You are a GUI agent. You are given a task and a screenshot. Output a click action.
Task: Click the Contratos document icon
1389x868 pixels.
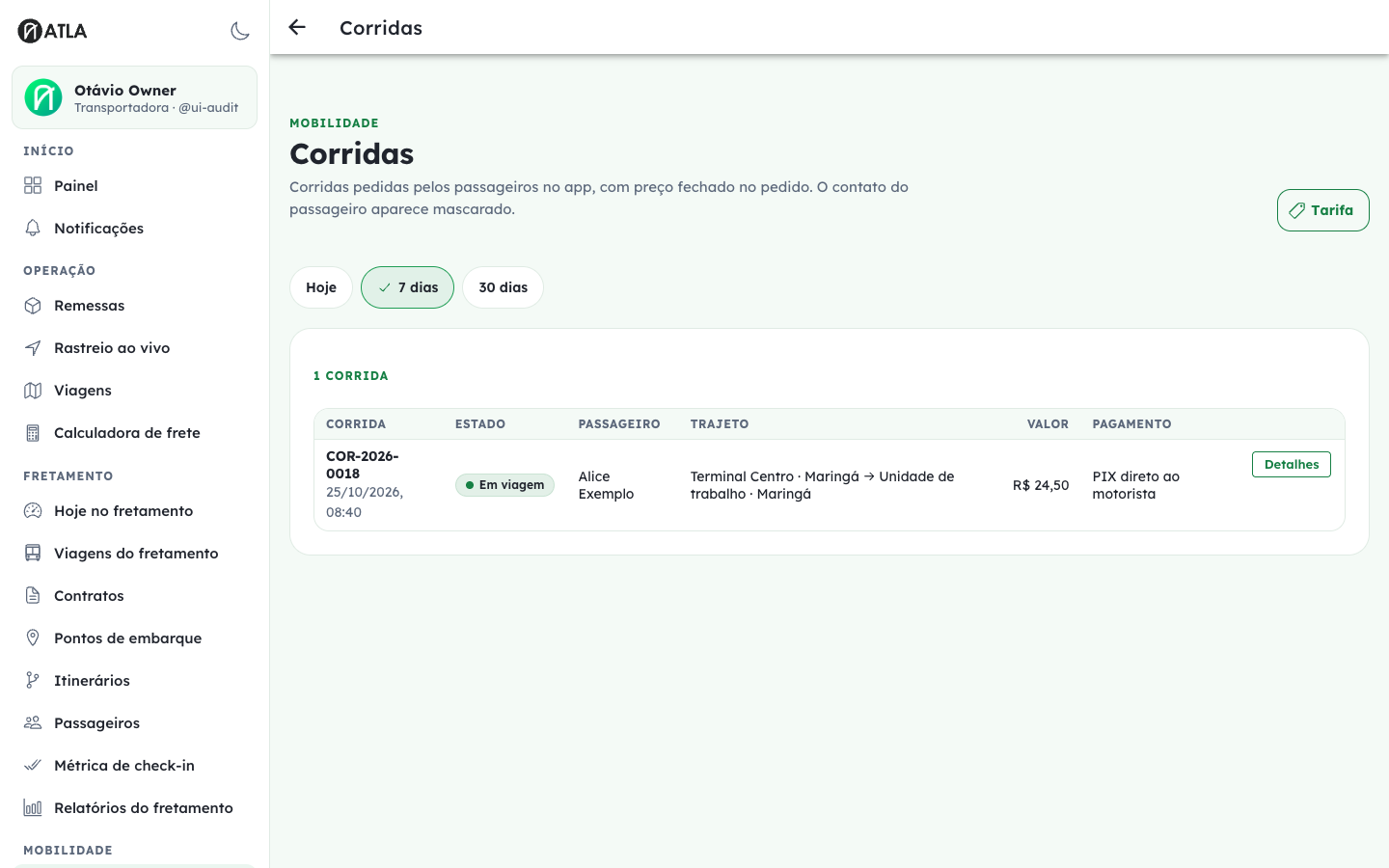(33, 595)
